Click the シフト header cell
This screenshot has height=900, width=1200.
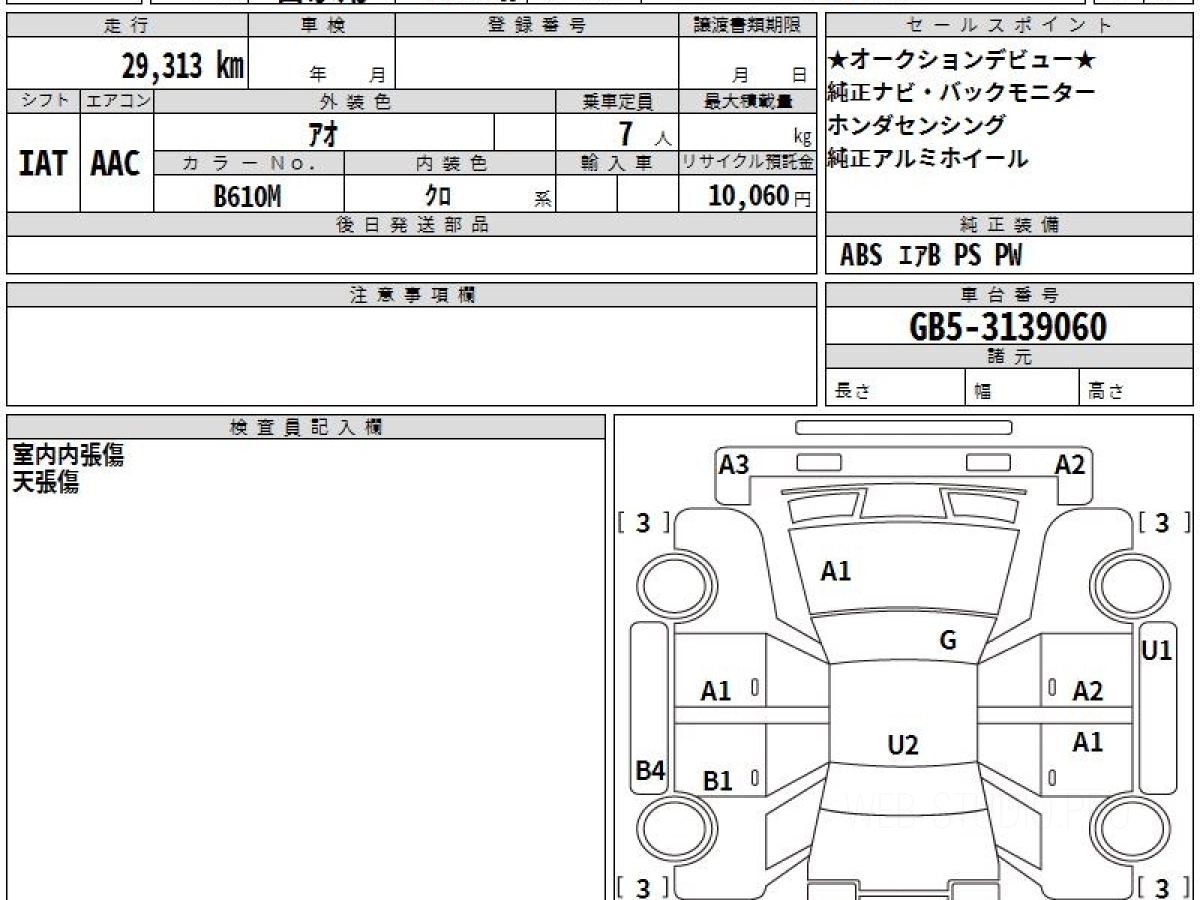[x=43, y=101]
